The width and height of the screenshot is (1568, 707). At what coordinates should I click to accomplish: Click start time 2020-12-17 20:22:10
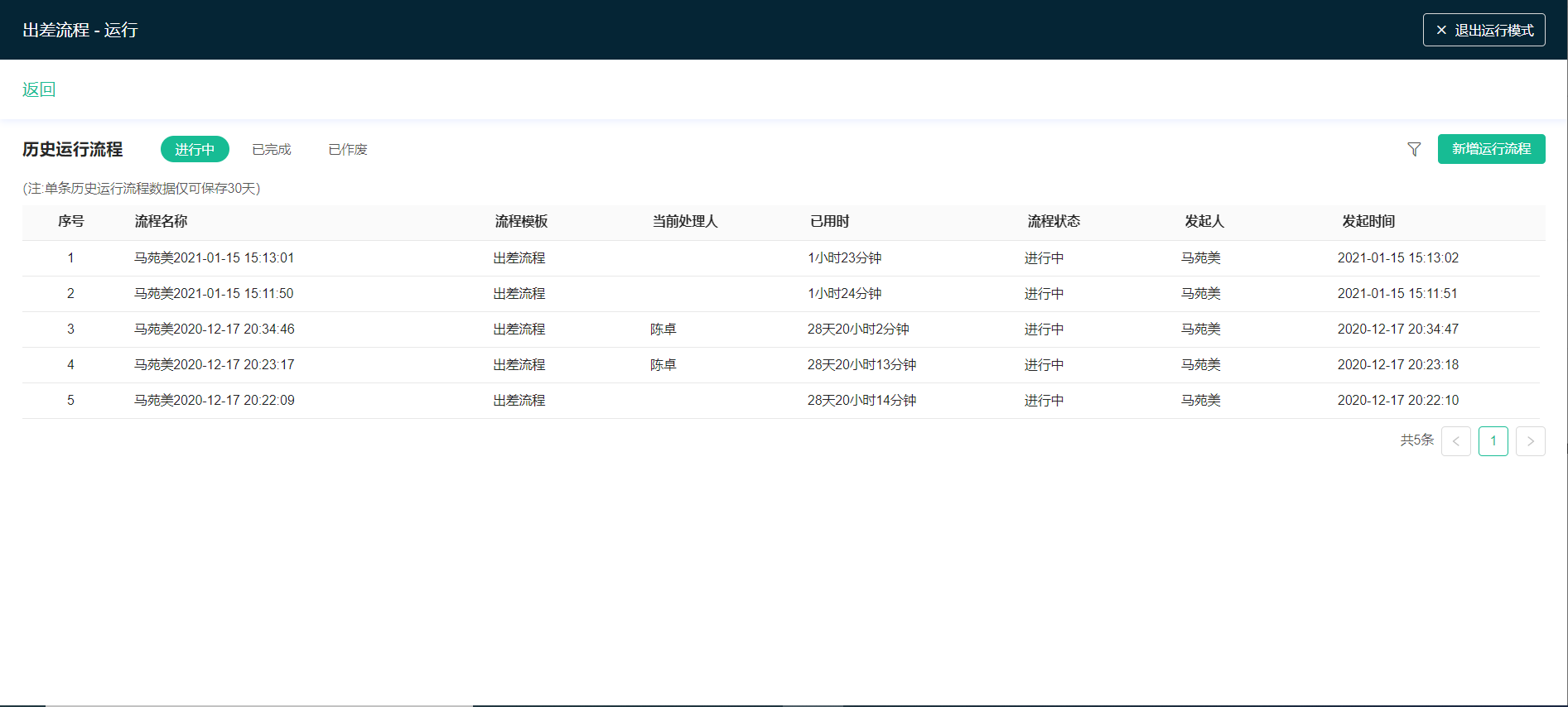click(1398, 400)
